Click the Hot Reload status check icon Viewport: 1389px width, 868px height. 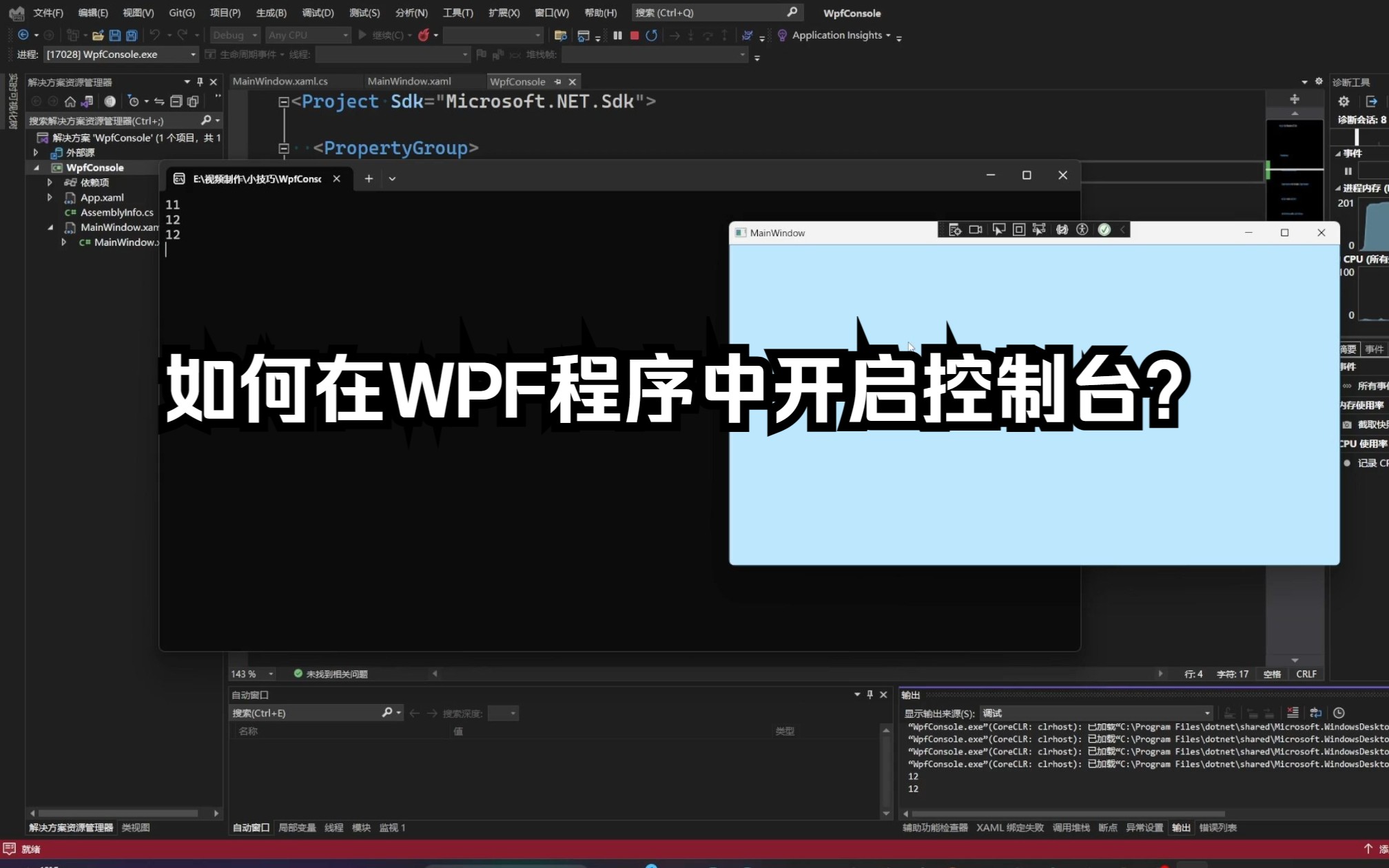(x=1104, y=229)
